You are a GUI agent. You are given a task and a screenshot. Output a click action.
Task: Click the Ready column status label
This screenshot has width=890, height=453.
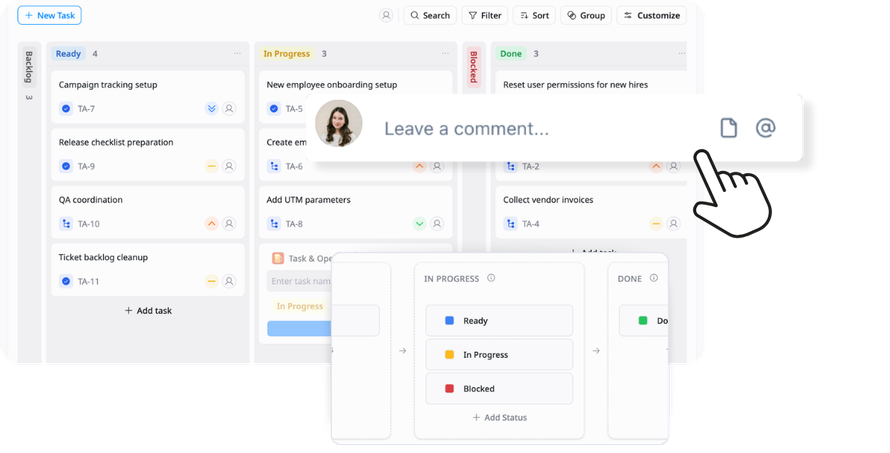click(68, 53)
